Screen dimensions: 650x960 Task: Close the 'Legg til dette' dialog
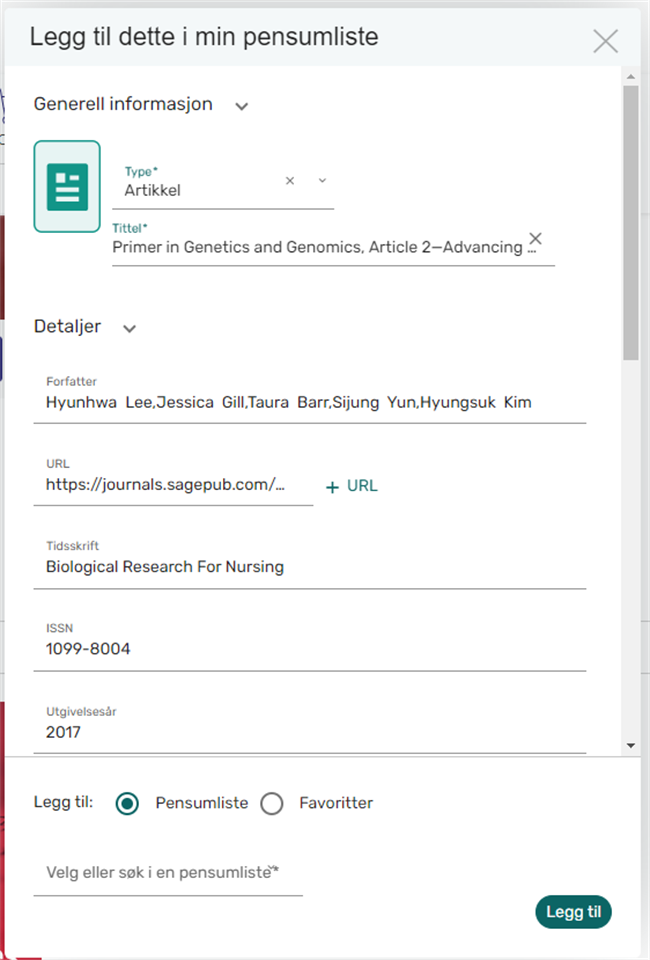[x=605, y=41]
